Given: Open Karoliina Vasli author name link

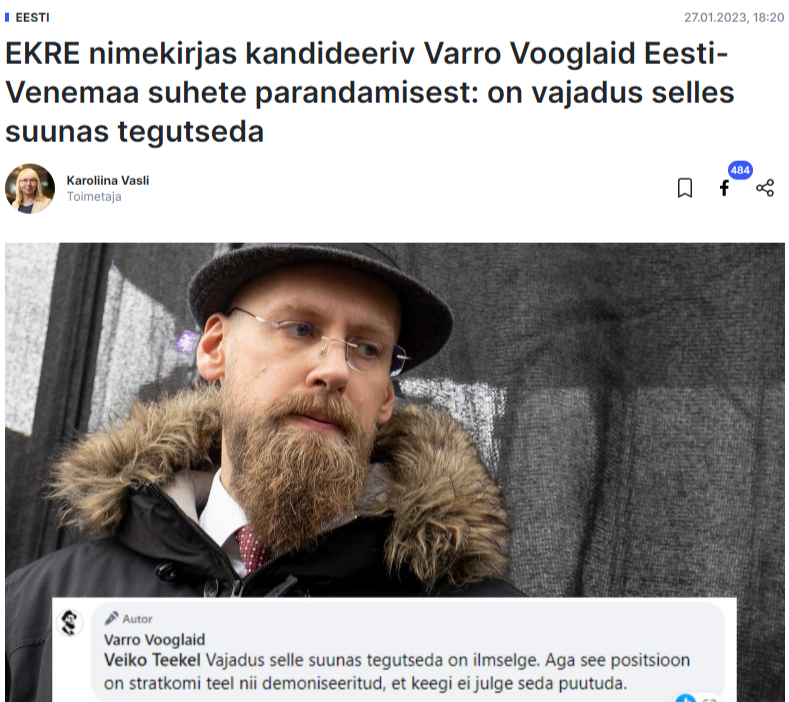Looking at the screenshot, I should click(x=108, y=180).
